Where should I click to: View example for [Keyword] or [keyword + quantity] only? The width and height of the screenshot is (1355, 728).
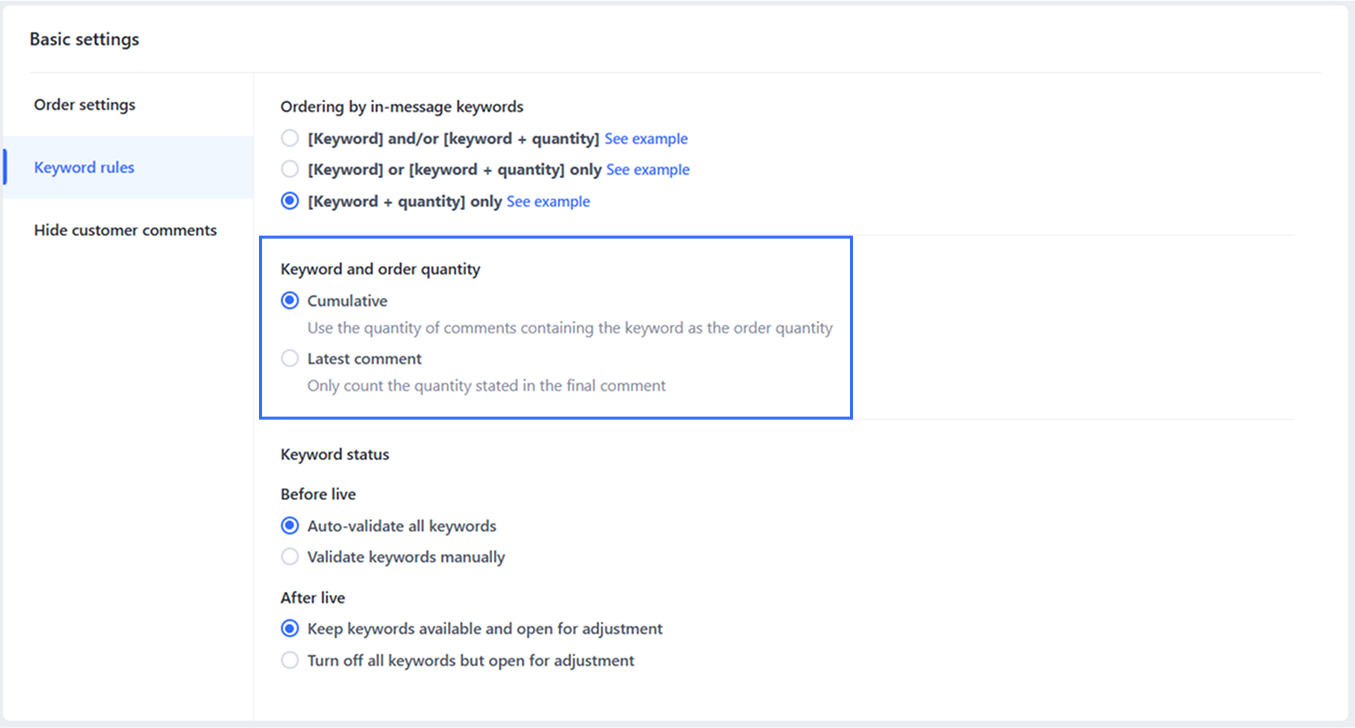pos(648,170)
